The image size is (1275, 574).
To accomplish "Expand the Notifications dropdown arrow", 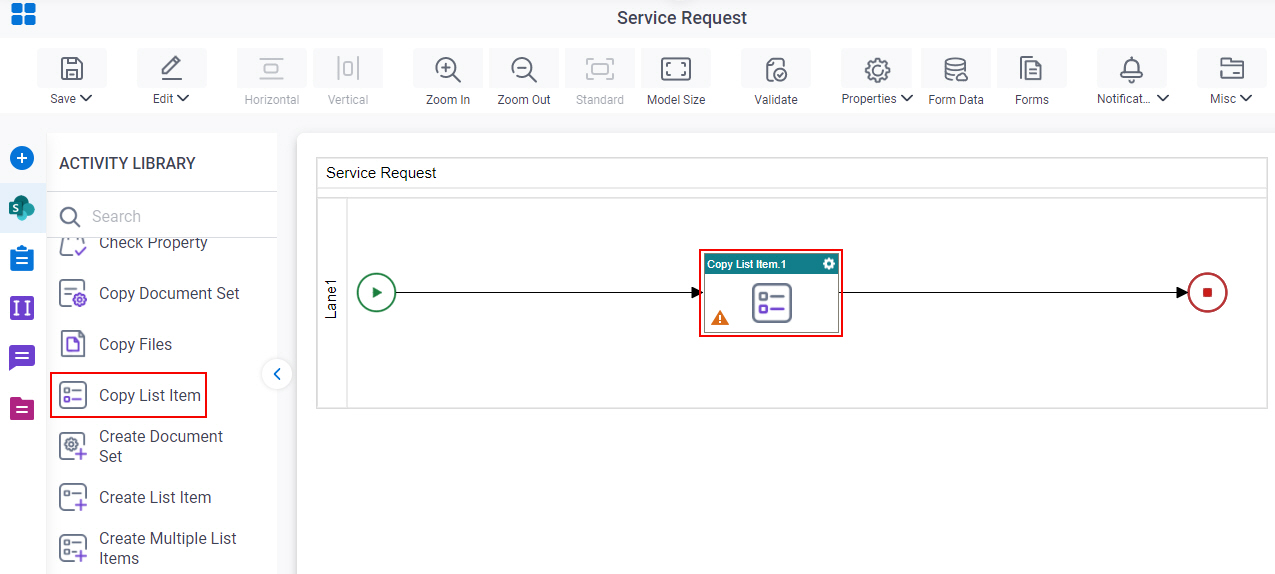I will pyautogui.click(x=1164, y=99).
